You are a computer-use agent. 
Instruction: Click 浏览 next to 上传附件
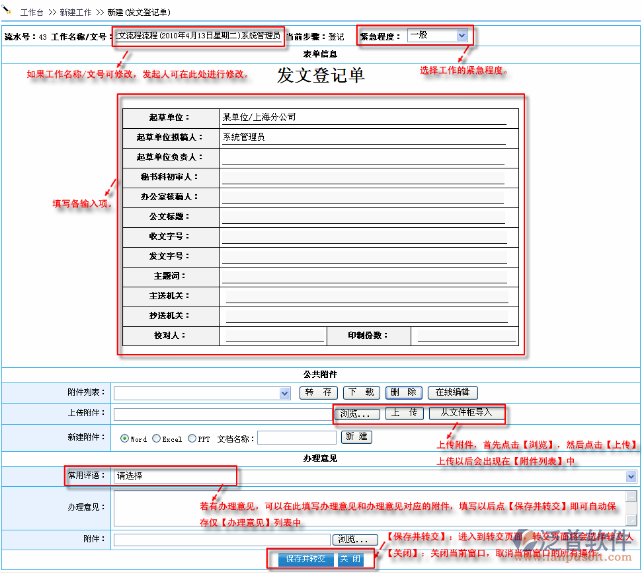point(355,414)
